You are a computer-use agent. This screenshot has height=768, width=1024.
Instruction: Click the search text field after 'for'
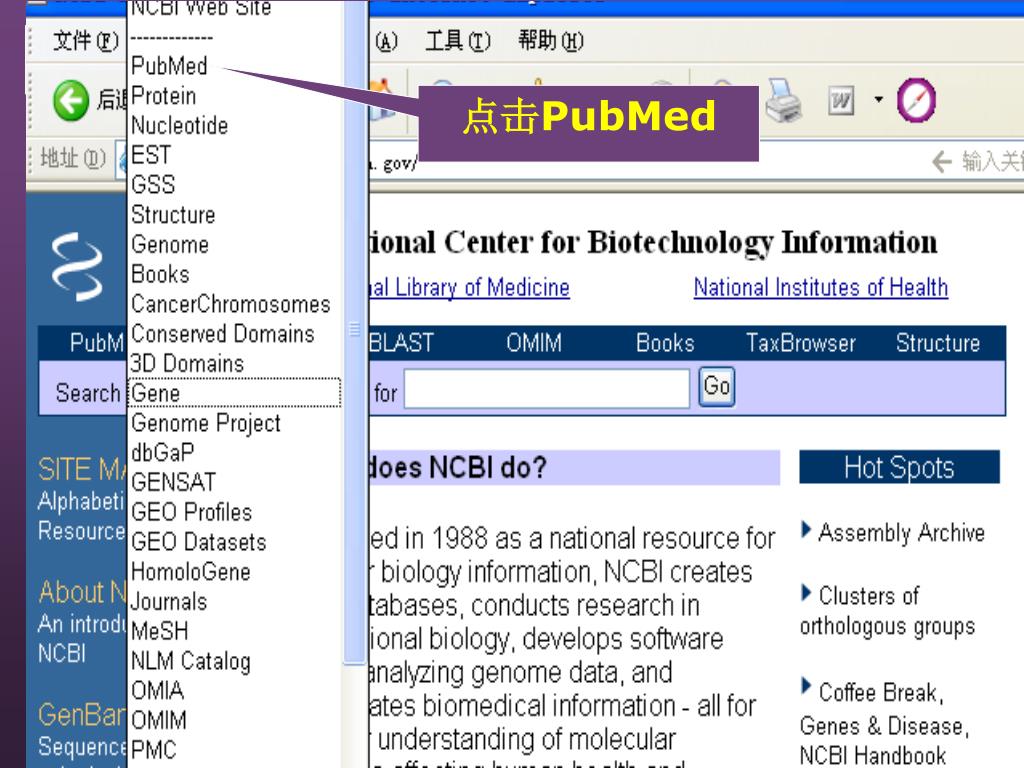pos(547,389)
